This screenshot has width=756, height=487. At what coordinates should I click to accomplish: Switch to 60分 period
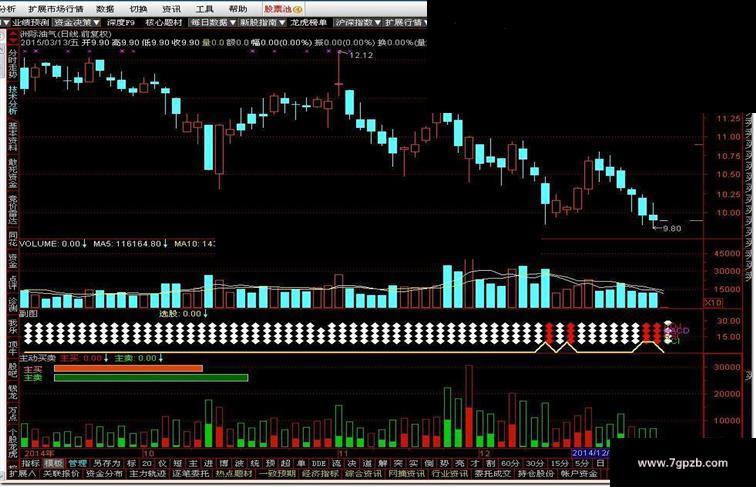[x=510, y=463]
